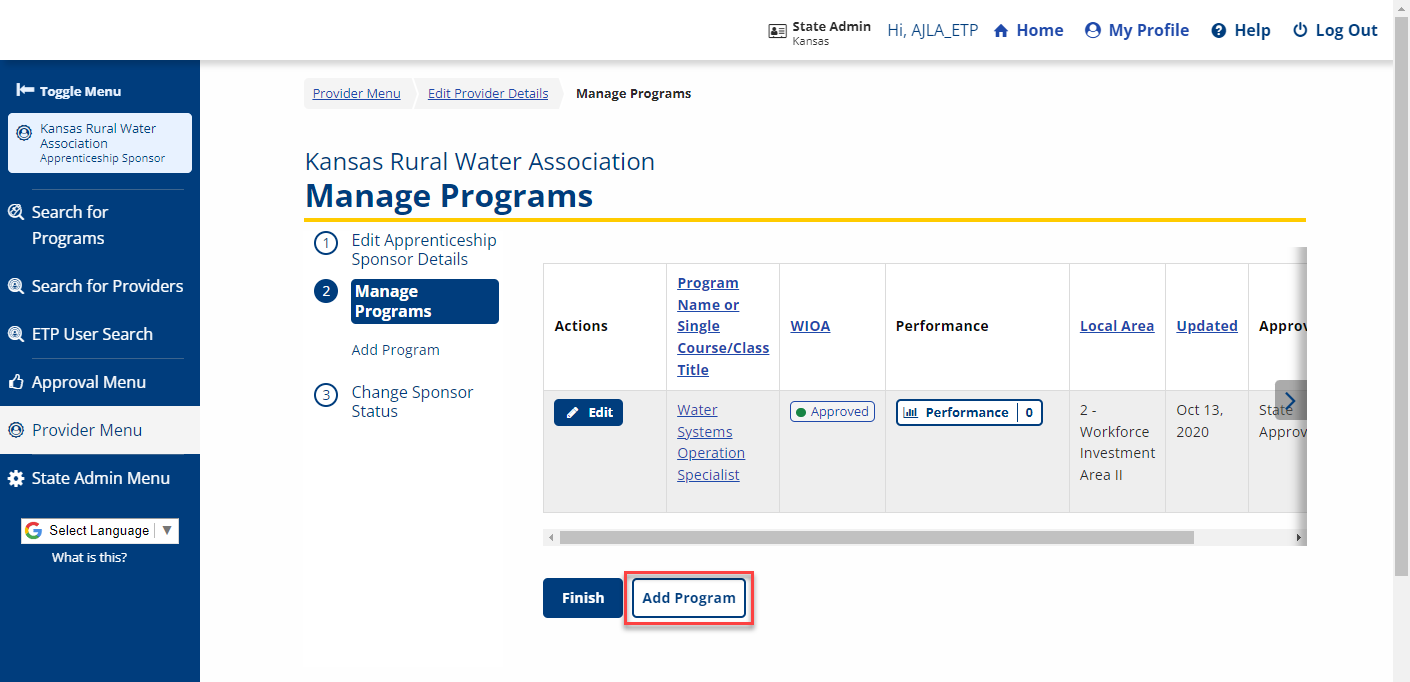Select ETP User Search menu item
This screenshot has width=1410, height=682.
click(92, 334)
